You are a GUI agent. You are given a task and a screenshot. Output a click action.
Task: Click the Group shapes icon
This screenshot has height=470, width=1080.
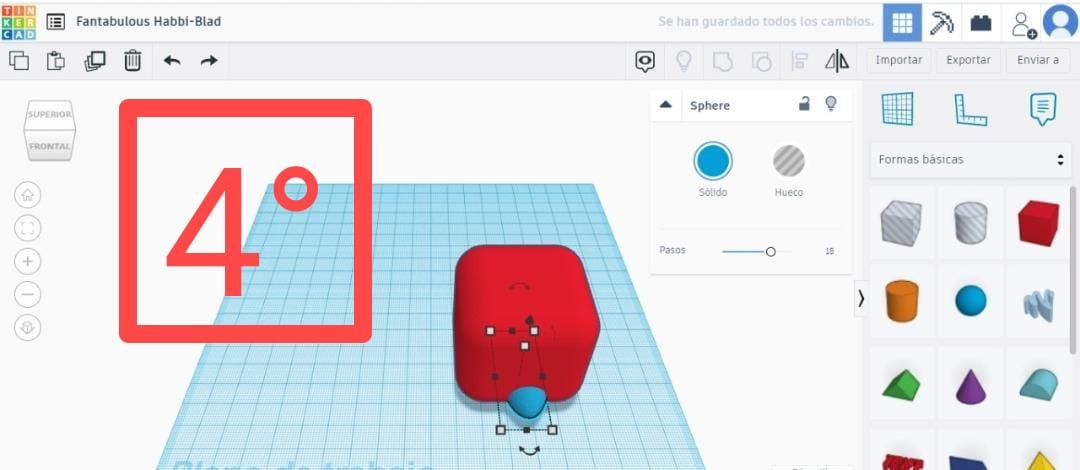(722, 61)
